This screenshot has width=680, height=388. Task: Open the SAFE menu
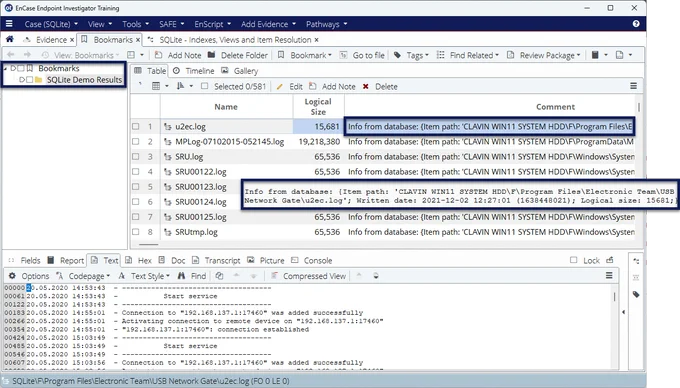[x=171, y=24]
